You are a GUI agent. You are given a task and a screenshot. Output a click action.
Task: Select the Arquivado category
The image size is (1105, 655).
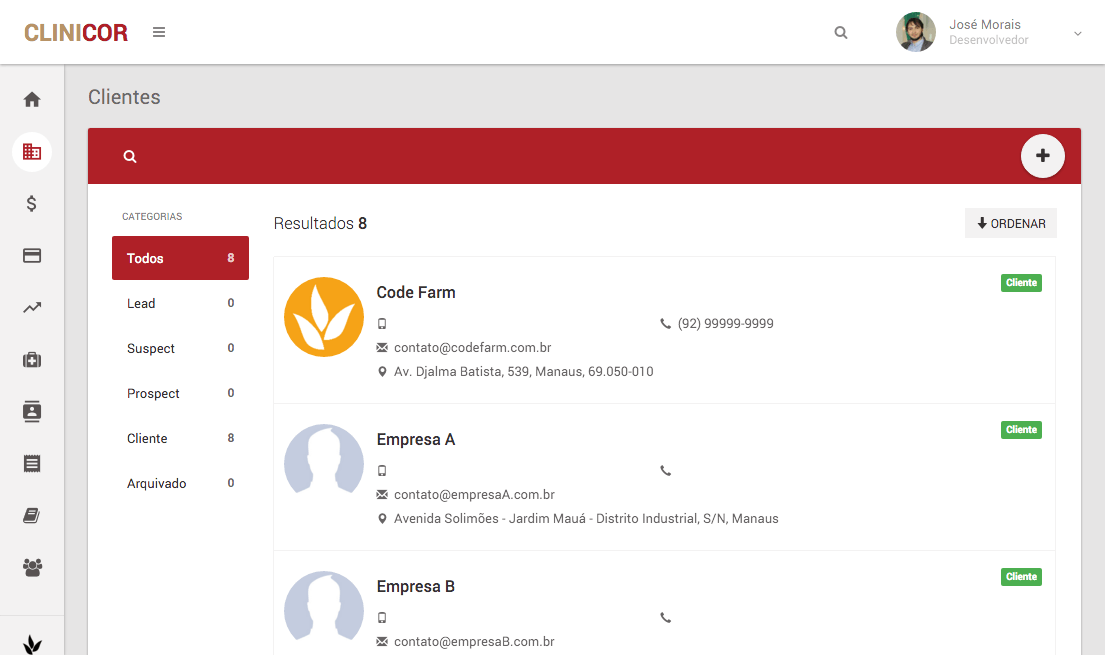coord(180,484)
